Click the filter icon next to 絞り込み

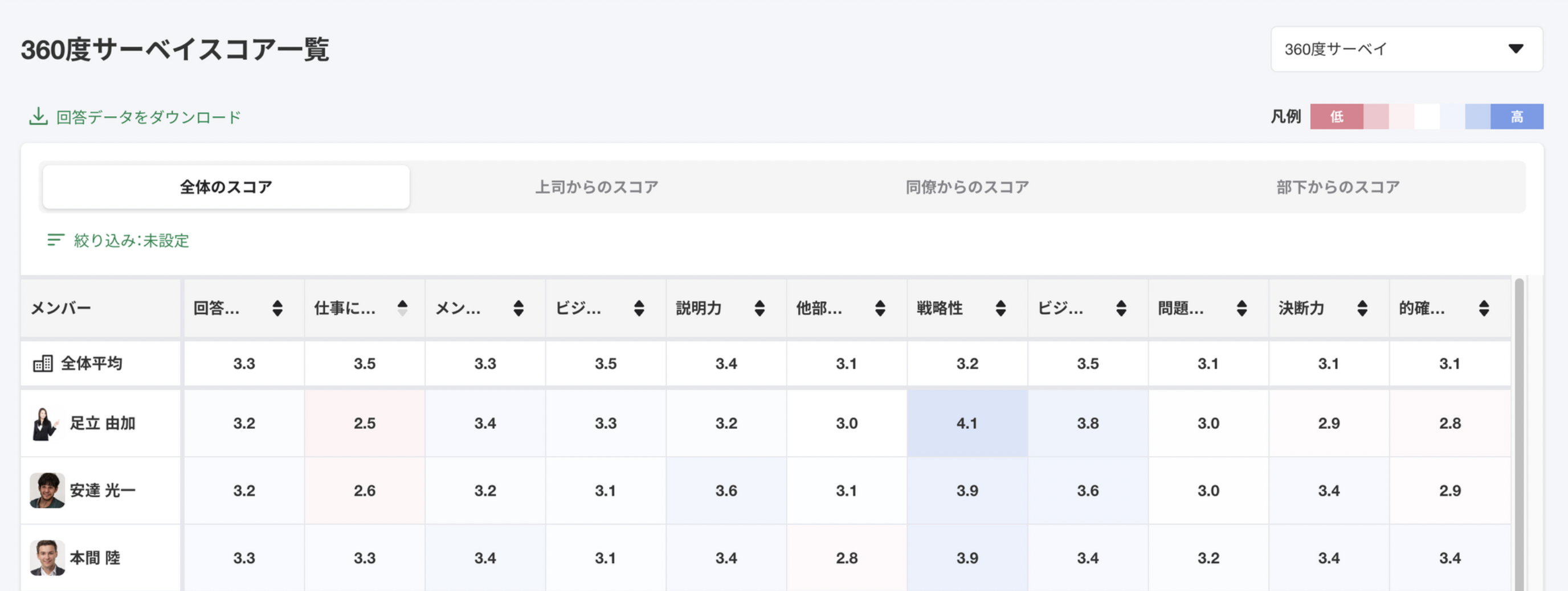pyautogui.click(x=55, y=240)
